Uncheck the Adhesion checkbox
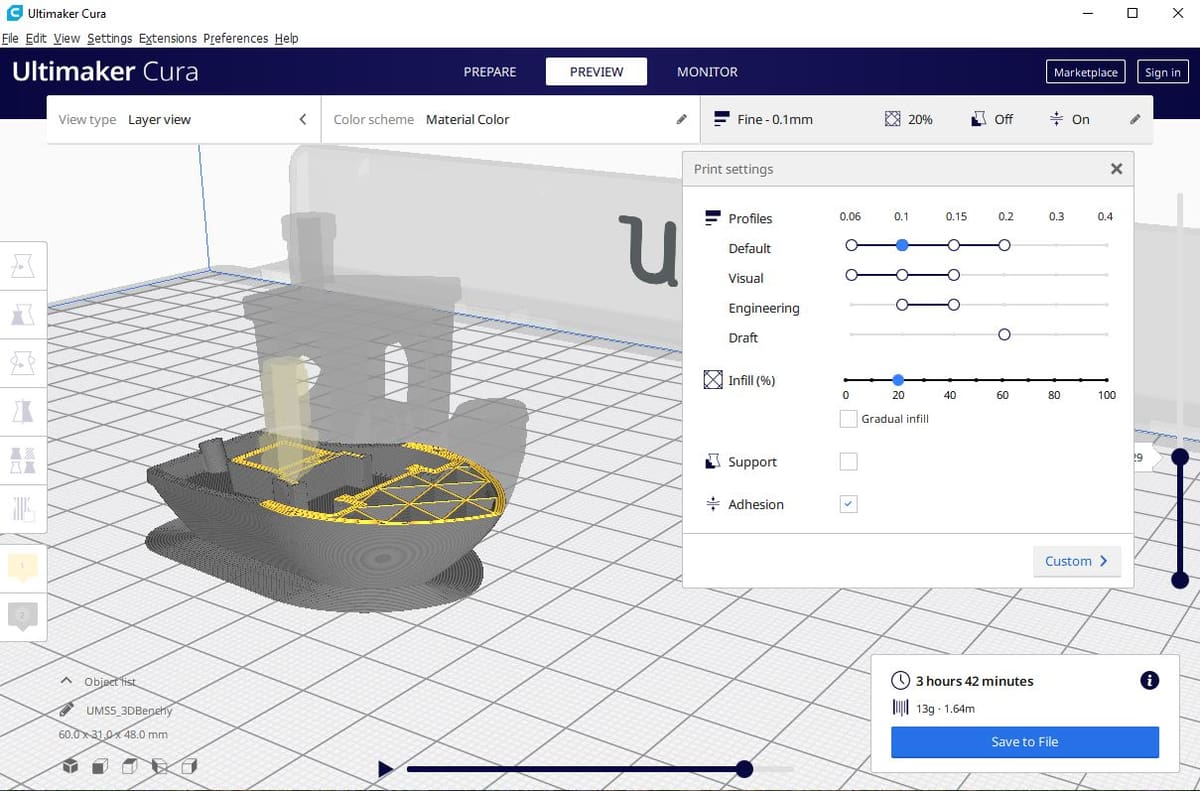Viewport: 1200px width, 791px height. pyautogui.click(x=848, y=504)
